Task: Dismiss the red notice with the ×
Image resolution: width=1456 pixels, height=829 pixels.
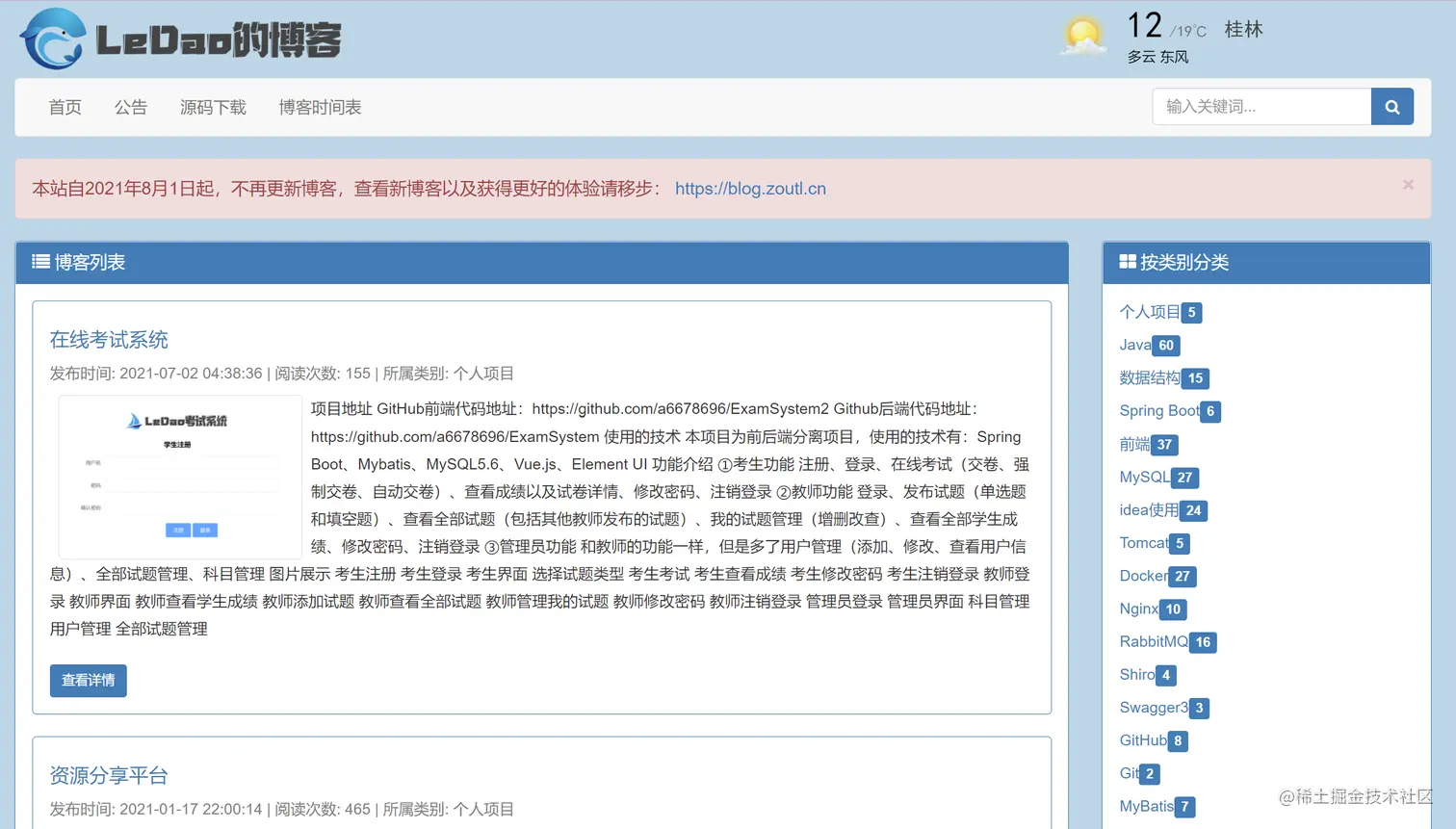Action: [x=1408, y=185]
